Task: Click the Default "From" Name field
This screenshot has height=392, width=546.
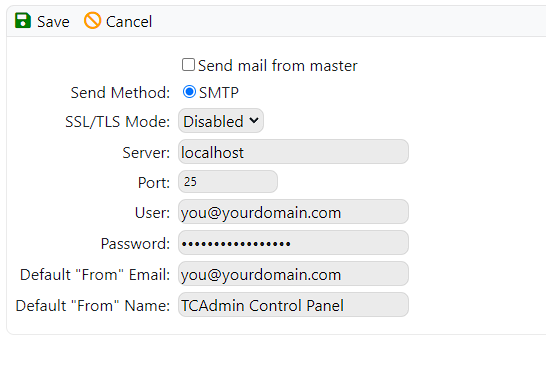Action: tap(293, 305)
